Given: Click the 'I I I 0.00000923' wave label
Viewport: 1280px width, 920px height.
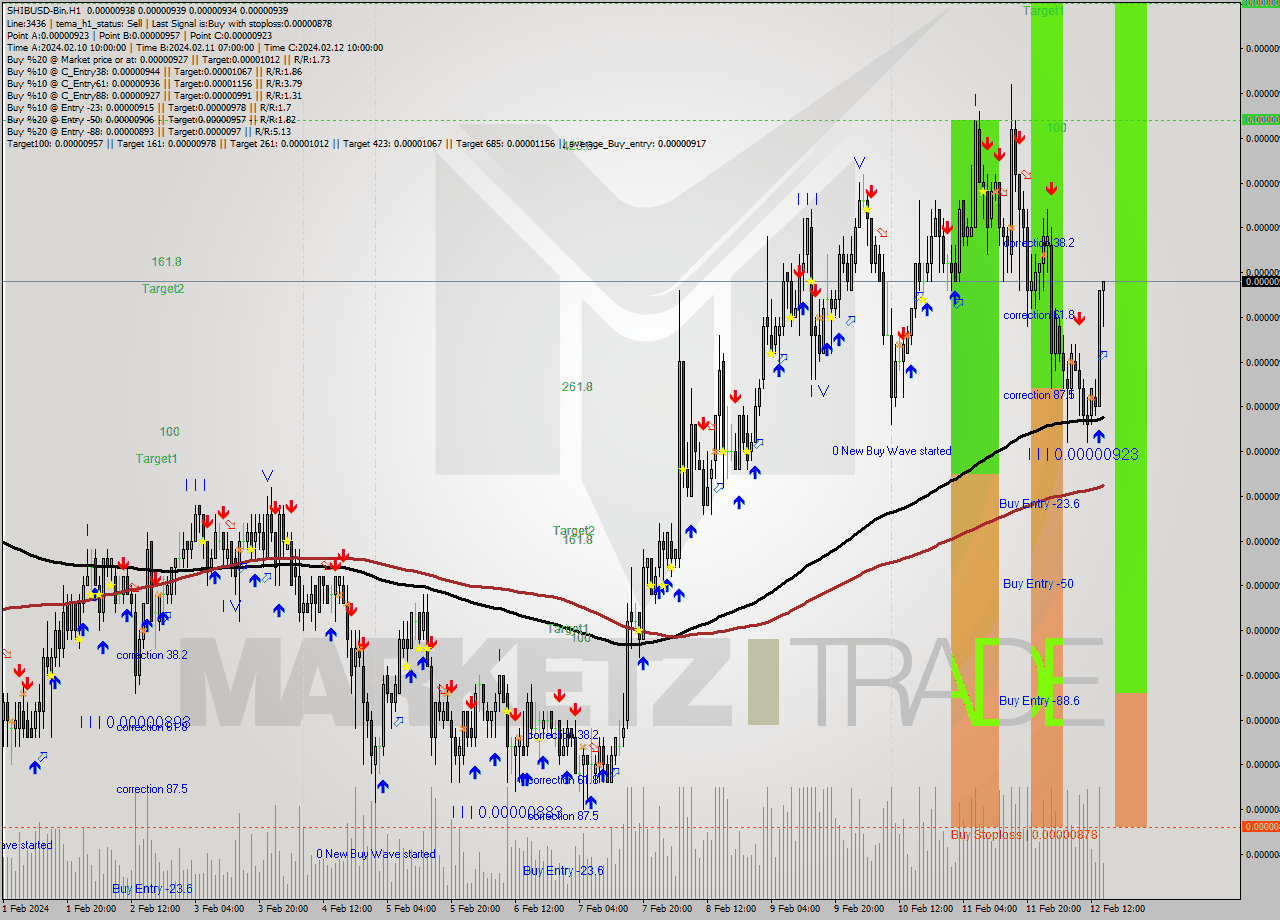Looking at the screenshot, I should tap(1083, 454).
